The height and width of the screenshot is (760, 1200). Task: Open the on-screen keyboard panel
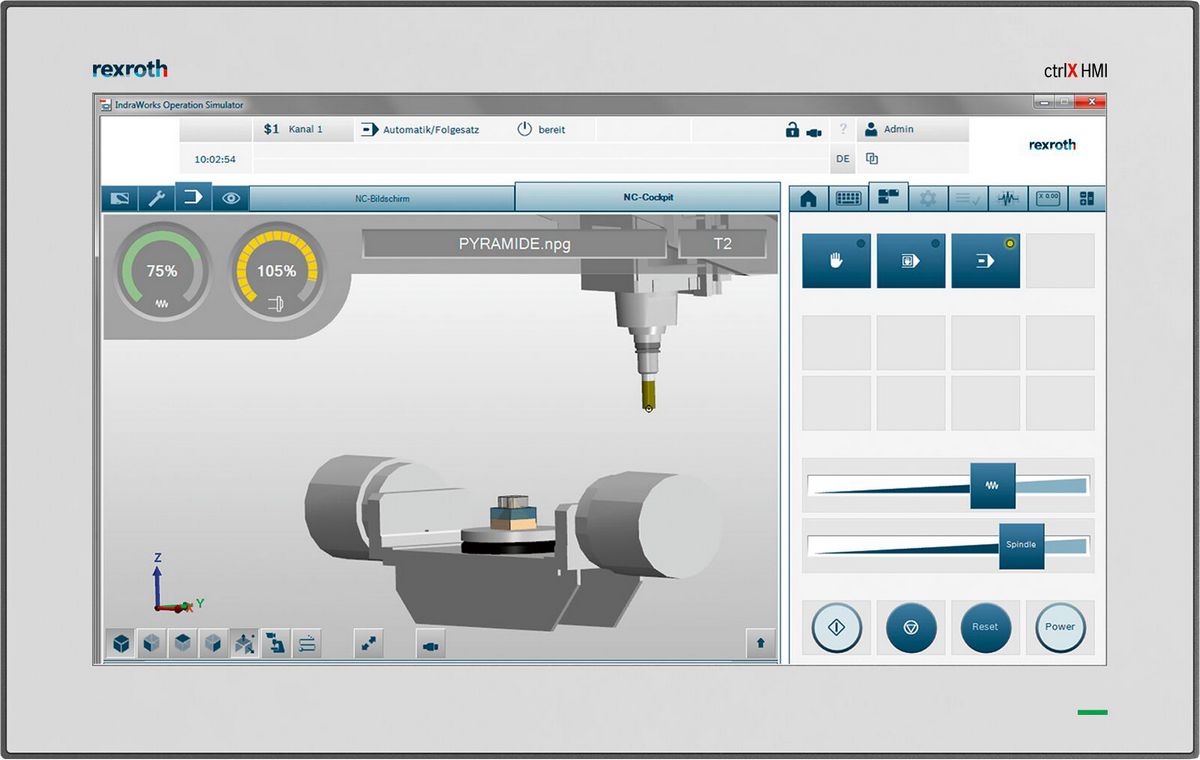(848, 199)
